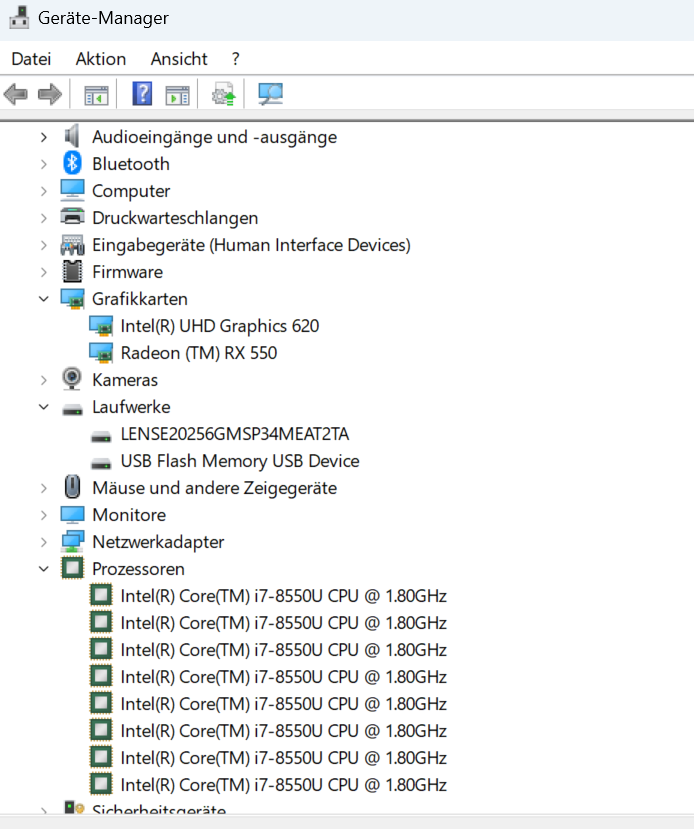Select the Bluetooth label
The image size is (694, 829).
click(131, 164)
